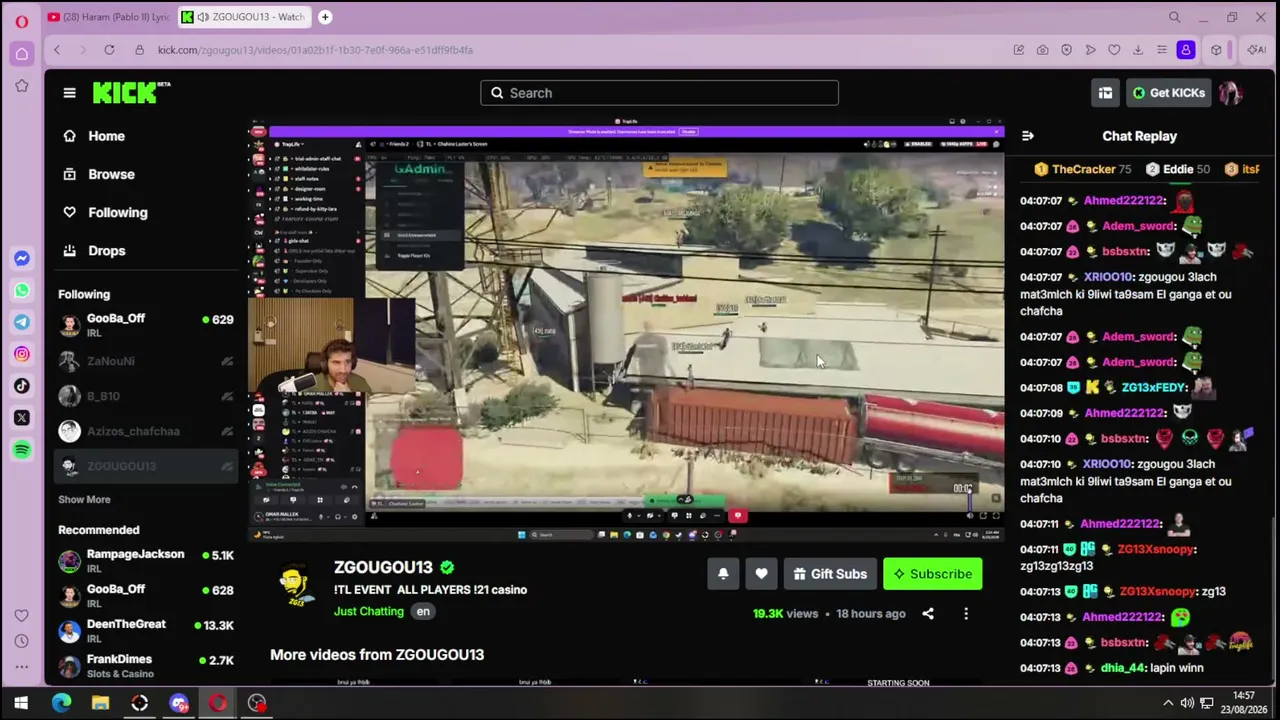The height and width of the screenshot is (720, 1280).
Task: Open the system volume control in tray
Action: tap(1187, 703)
